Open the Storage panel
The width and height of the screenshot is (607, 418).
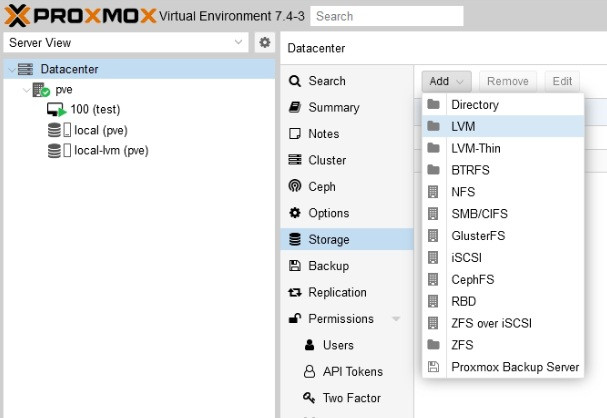pos(347,239)
